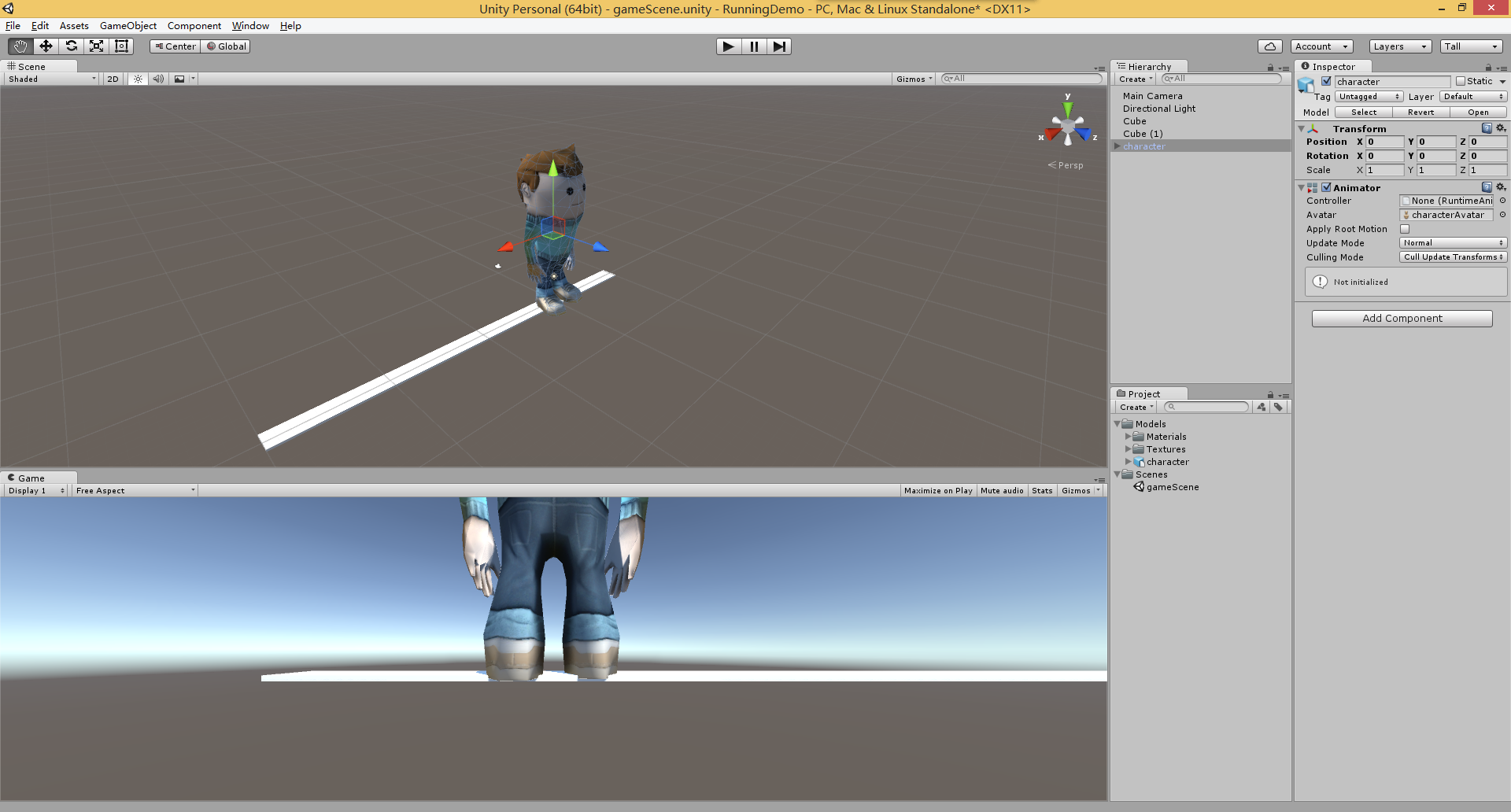1511x812 pixels.
Task: Click the model Open button
Action: click(1478, 113)
